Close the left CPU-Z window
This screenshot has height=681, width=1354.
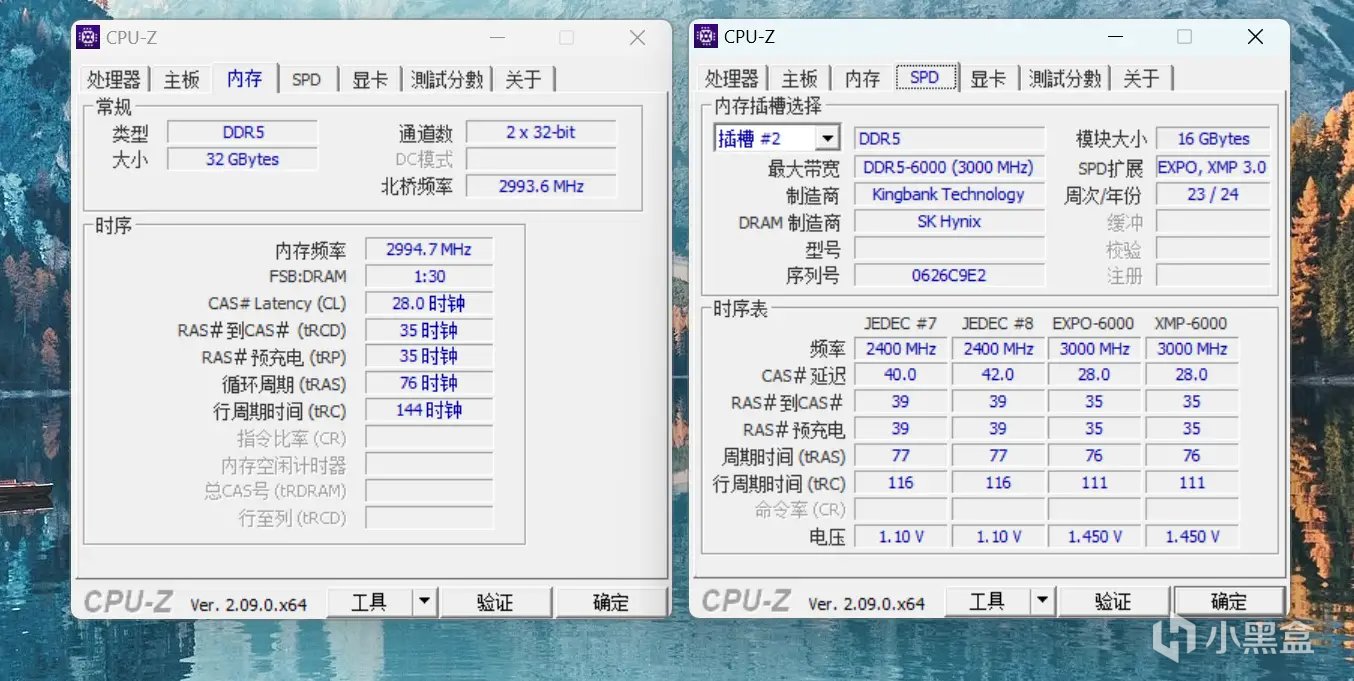click(x=637, y=38)
